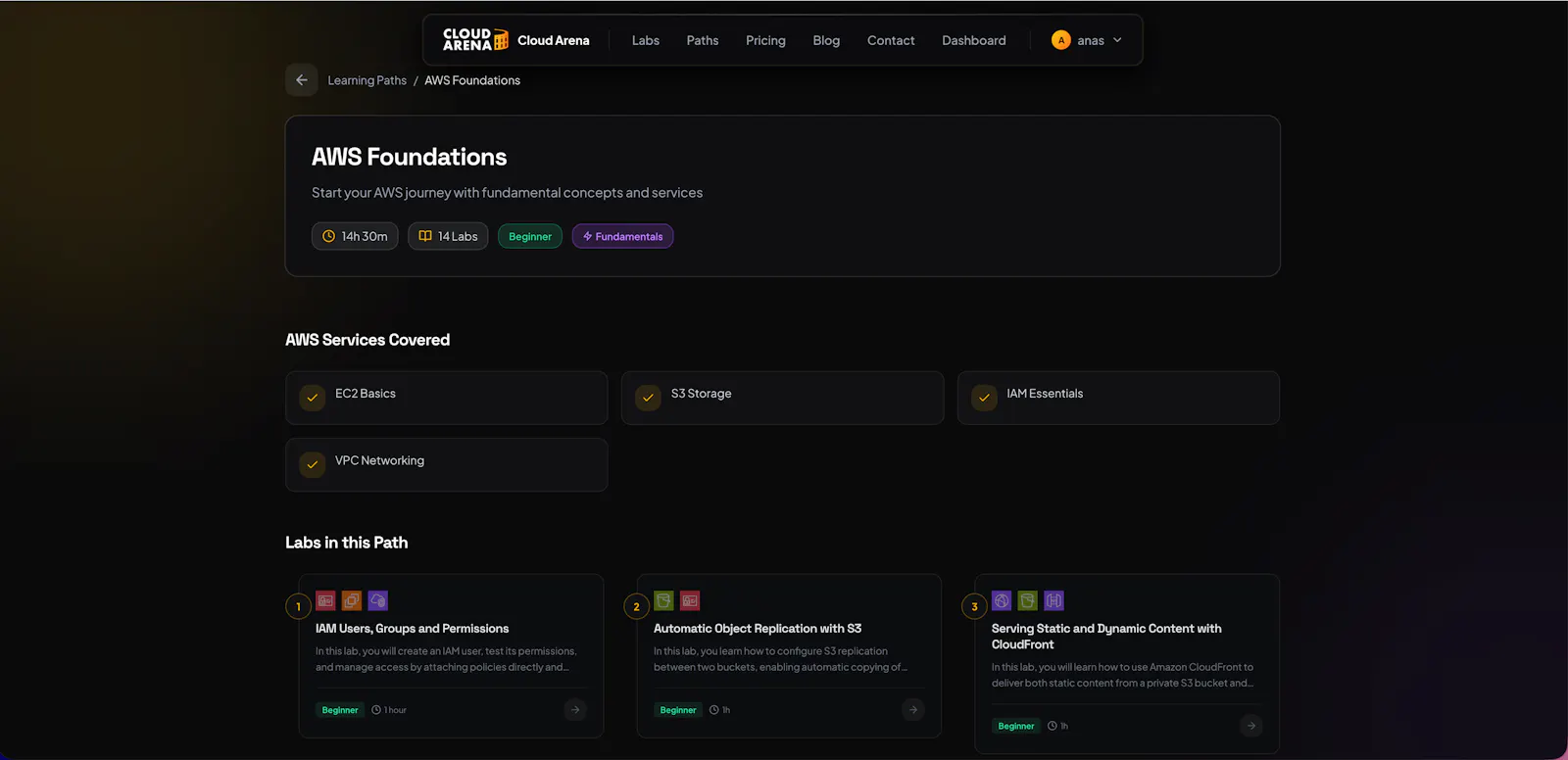Image resolution: width=1568 pixels, height=760 pixels.
Task: Click the lightning icon in Fundamentals tag
Action: pyautogui.click(x=588, y=236)
